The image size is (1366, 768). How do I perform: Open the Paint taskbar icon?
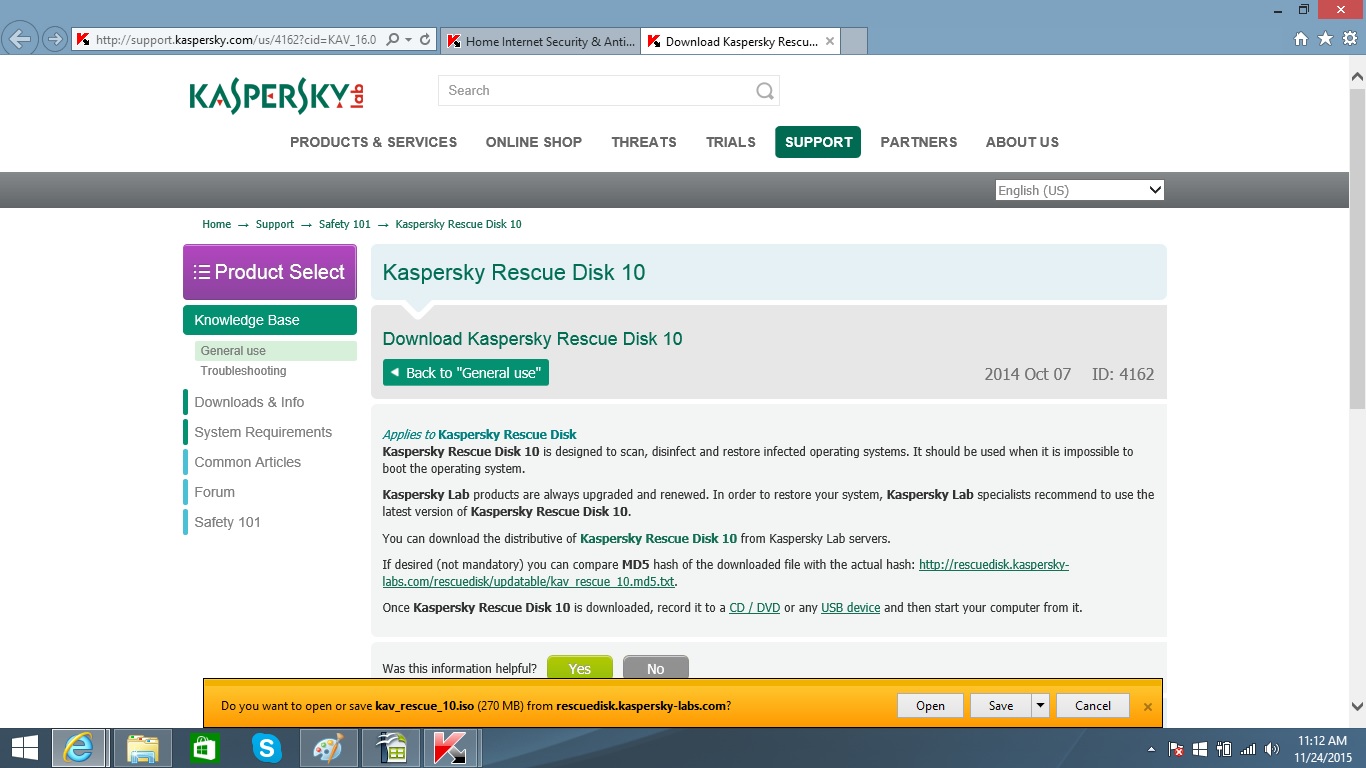(x=328, y=748)
